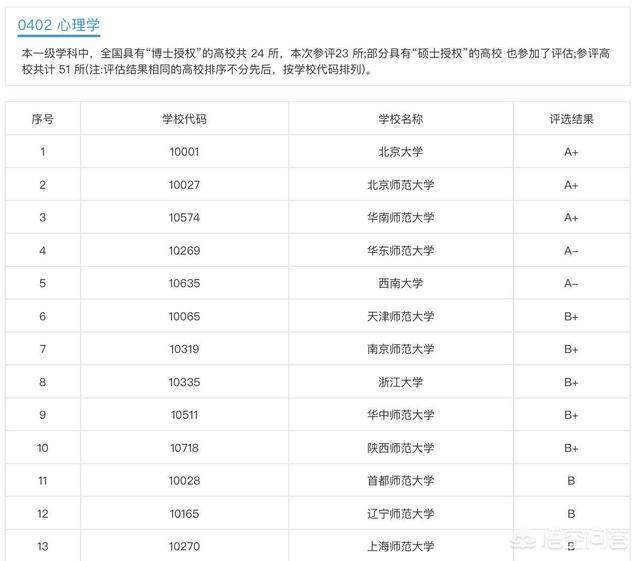This screenshot has width=640, height=561.
Task: Select the 华南师范大学 cell
Action: coord(400,218)
